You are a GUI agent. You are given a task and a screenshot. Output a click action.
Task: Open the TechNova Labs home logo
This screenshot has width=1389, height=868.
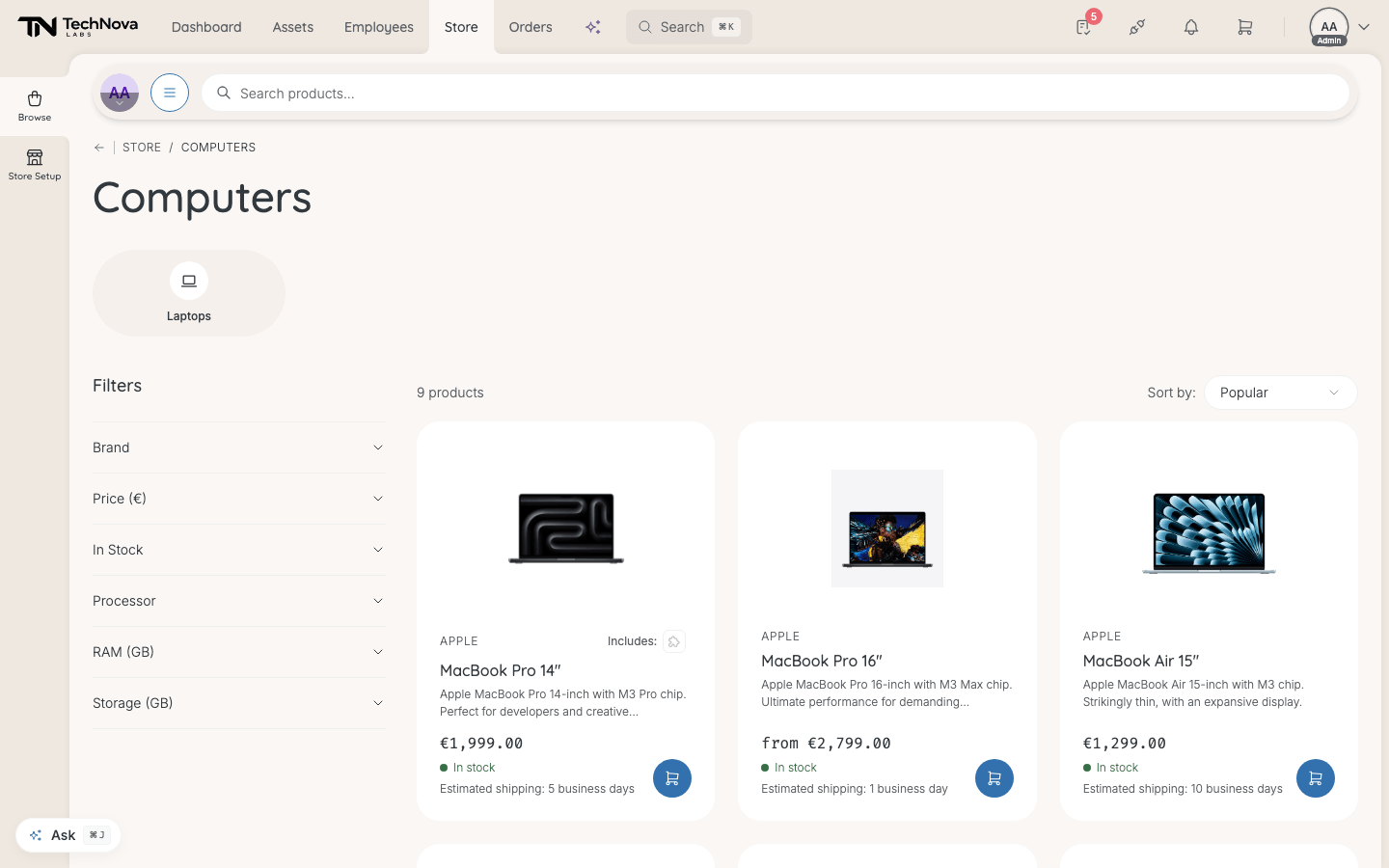(78, 27)
